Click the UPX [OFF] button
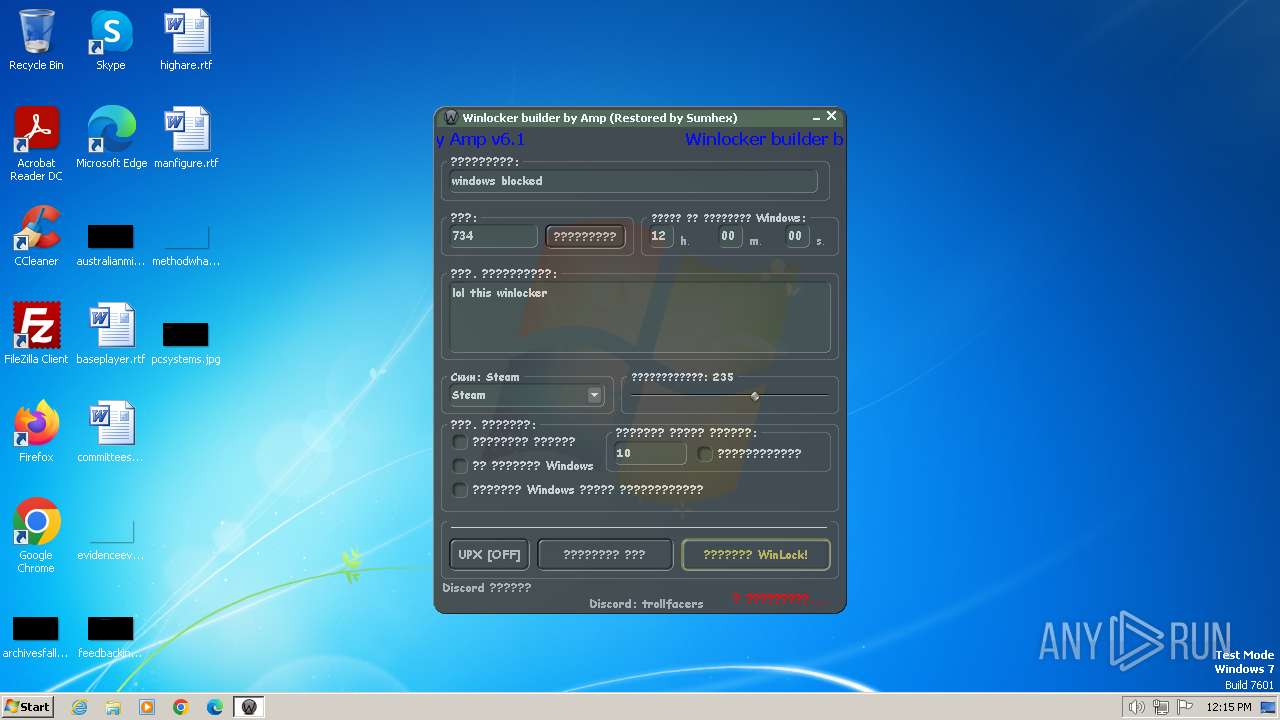 coord(489,555)
